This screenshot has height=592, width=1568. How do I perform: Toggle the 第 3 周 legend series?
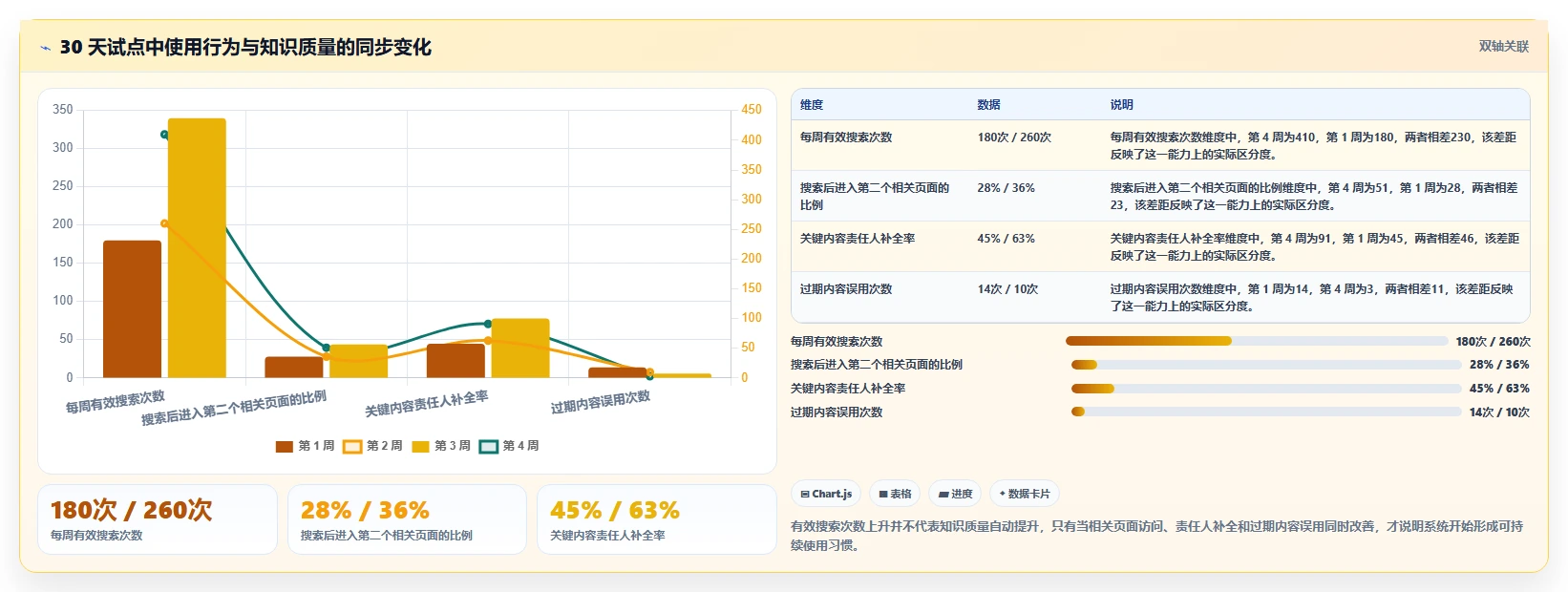click(441, 446)
